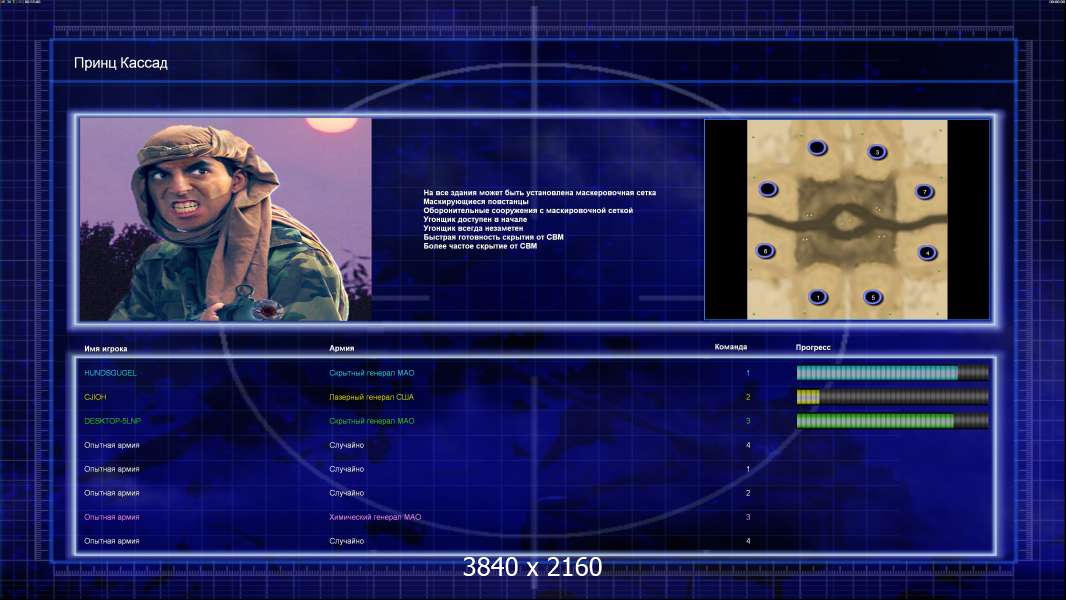Image resolution: width=1066 pixels, height=600 pixels.
Task: Click the 'Угонщик доступен в начале' line
Action: (x=475, y=219)
